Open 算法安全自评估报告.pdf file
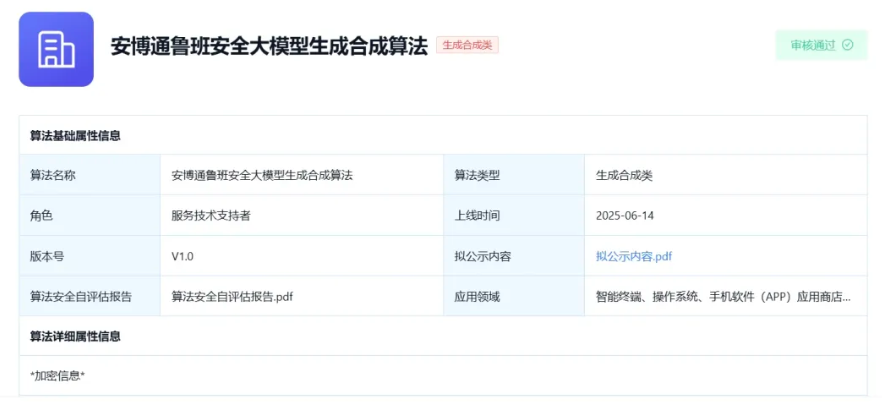The height and width of the screenshot is (402, 882). pos(232,296)
